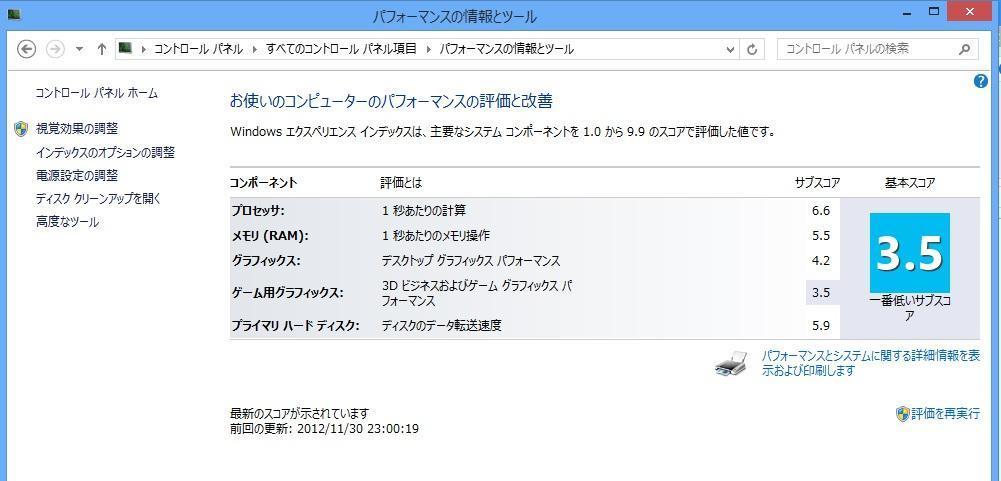The height and width of the screenshot is (481, 1001).
Task: Open コントロール パネル ホーム link
Action: point(96,93)
